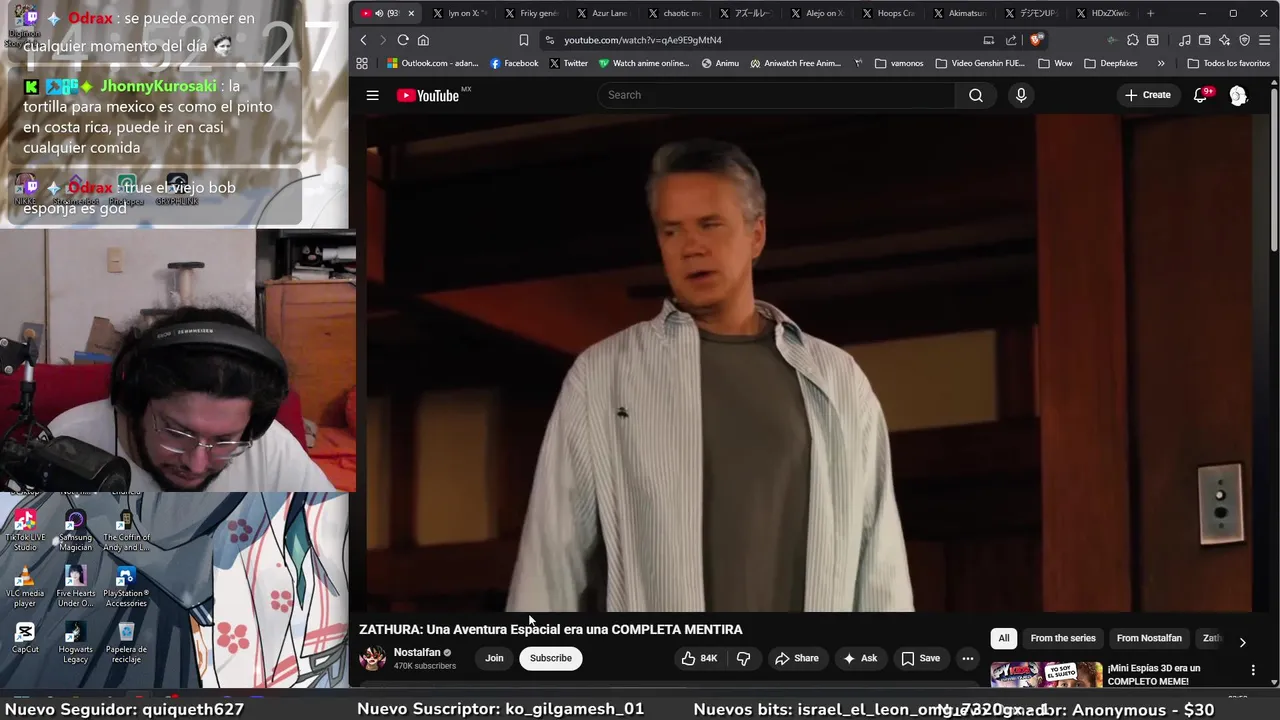The width and height of the screenshot is (1280, 720).
Task: Open the Mini Espias 3D video thumbnail
Action: point(1046,675)
